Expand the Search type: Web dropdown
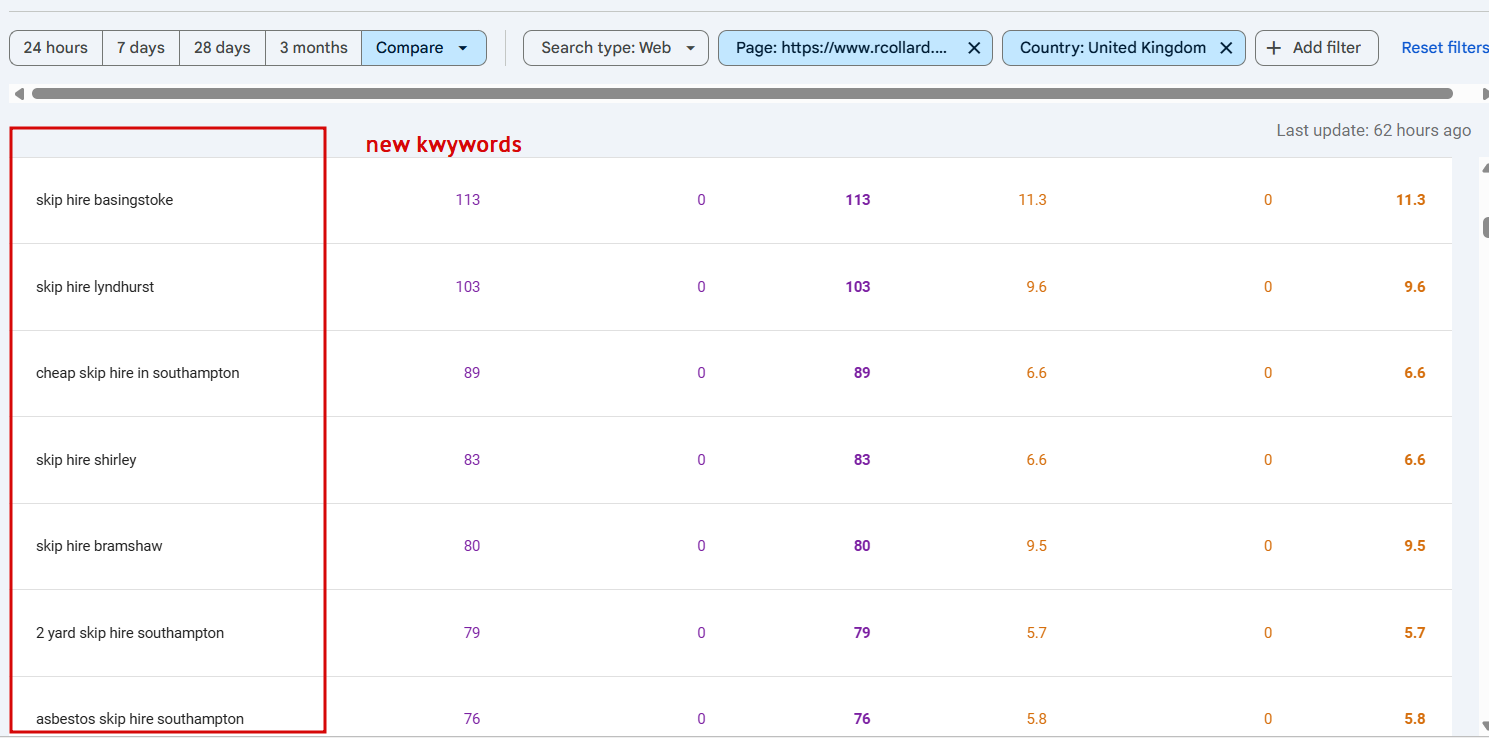This screenshot has width=1489, height=738. pos(690,48)
